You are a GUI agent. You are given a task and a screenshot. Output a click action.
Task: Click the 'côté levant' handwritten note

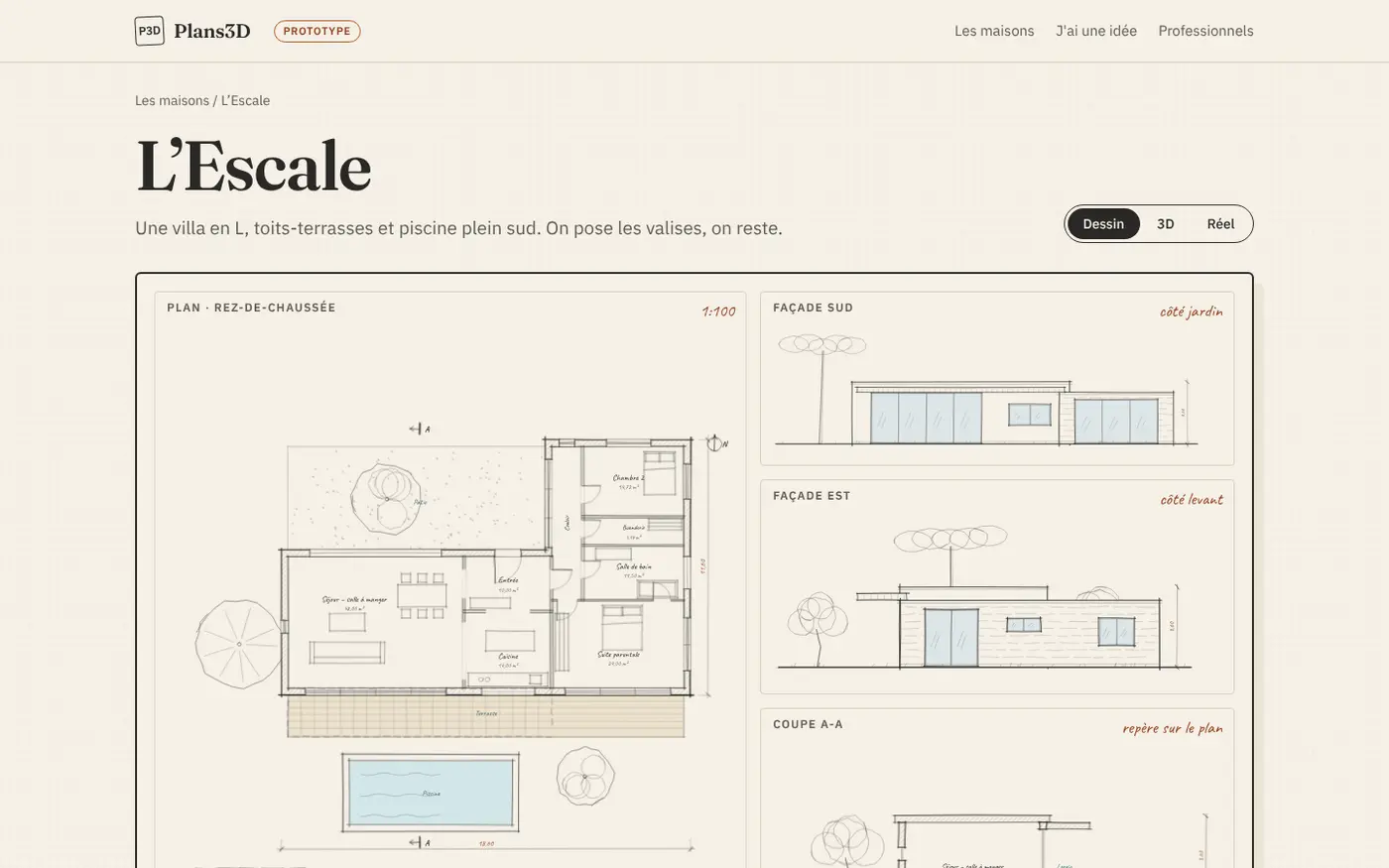1192,500
